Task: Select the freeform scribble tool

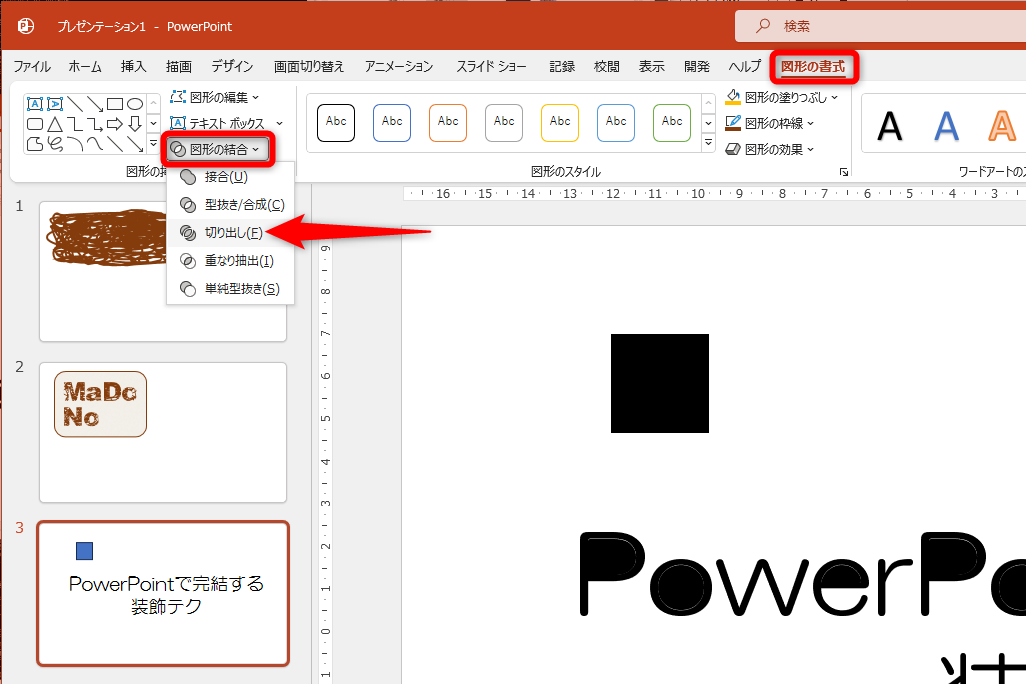Action: point(54,143)
